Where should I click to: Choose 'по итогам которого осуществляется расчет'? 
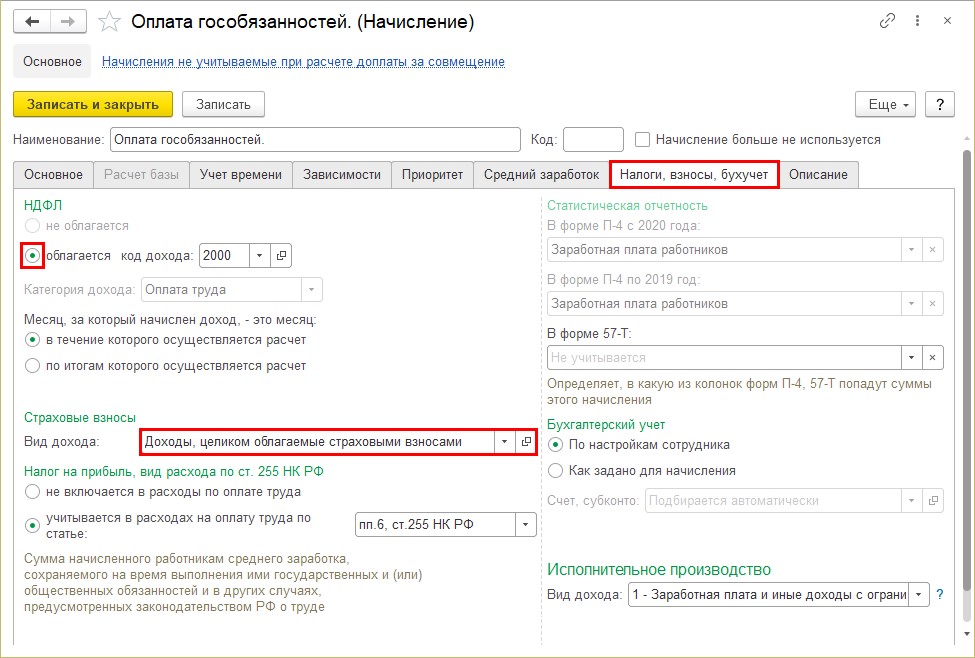point(32,366)
